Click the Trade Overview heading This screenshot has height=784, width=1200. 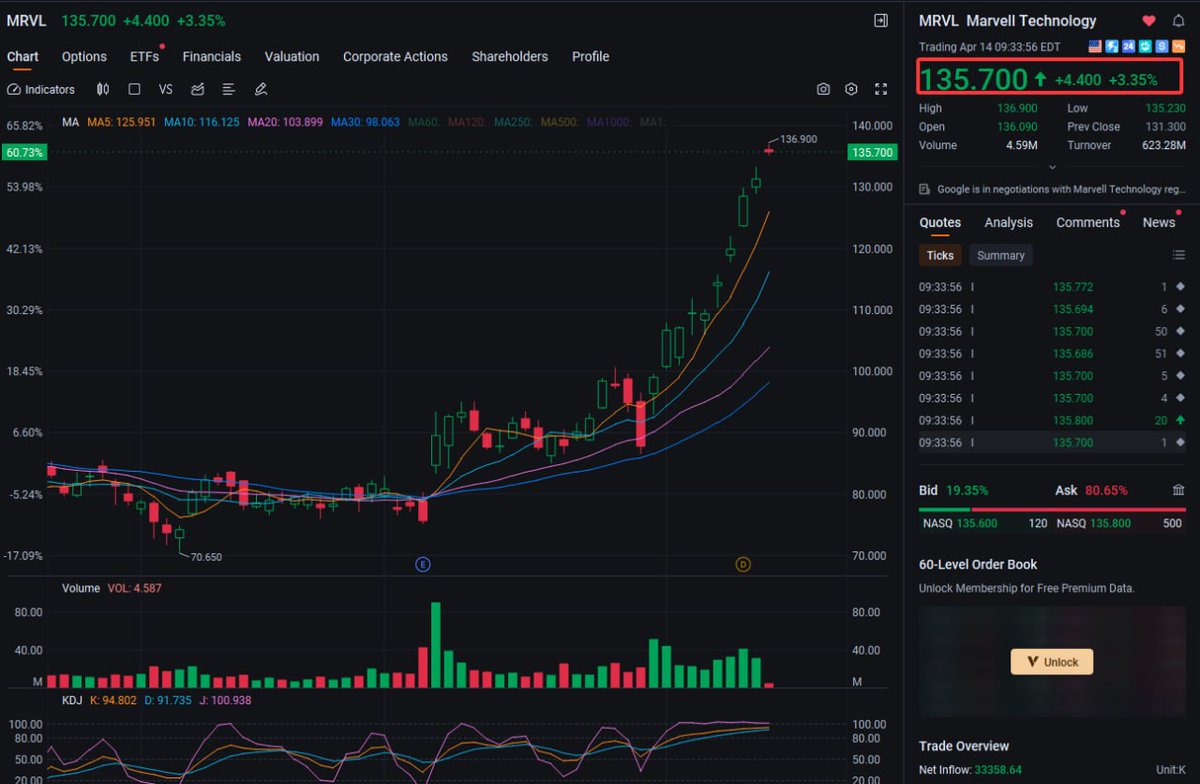tap(964, 746)
